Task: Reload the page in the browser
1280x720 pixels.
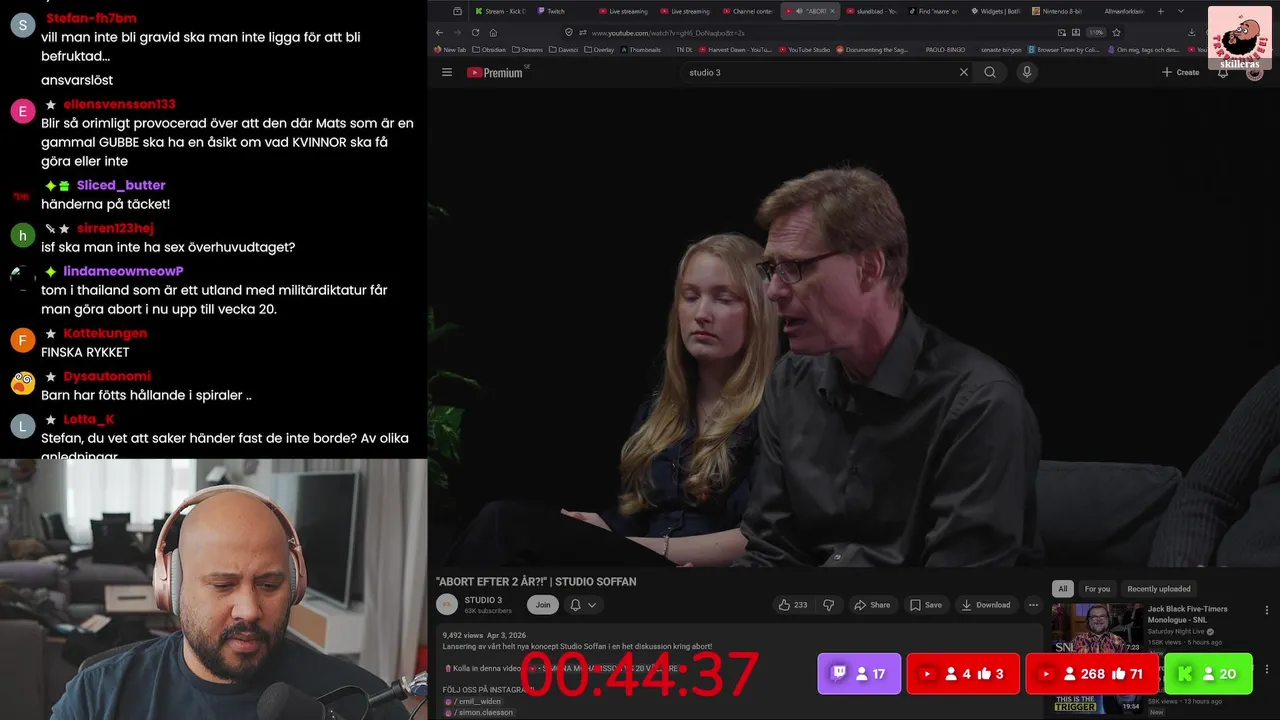Action: point(475,32)
